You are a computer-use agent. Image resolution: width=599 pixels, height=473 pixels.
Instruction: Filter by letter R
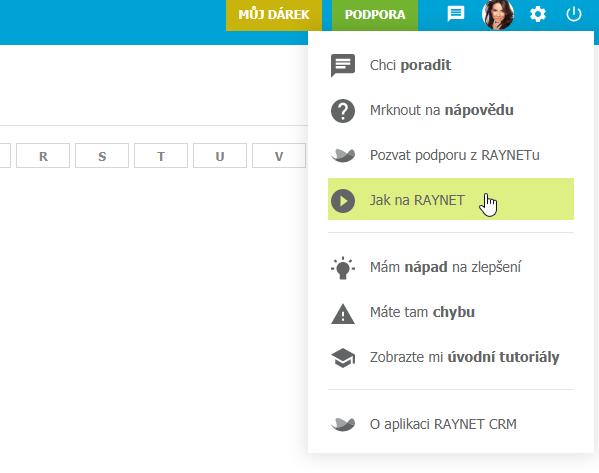pos(43,156)
